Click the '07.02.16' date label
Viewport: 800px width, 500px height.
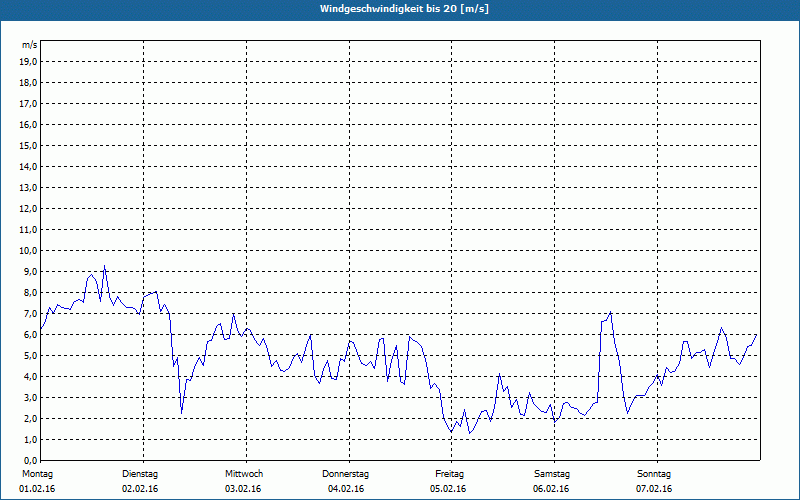point(655,489)
